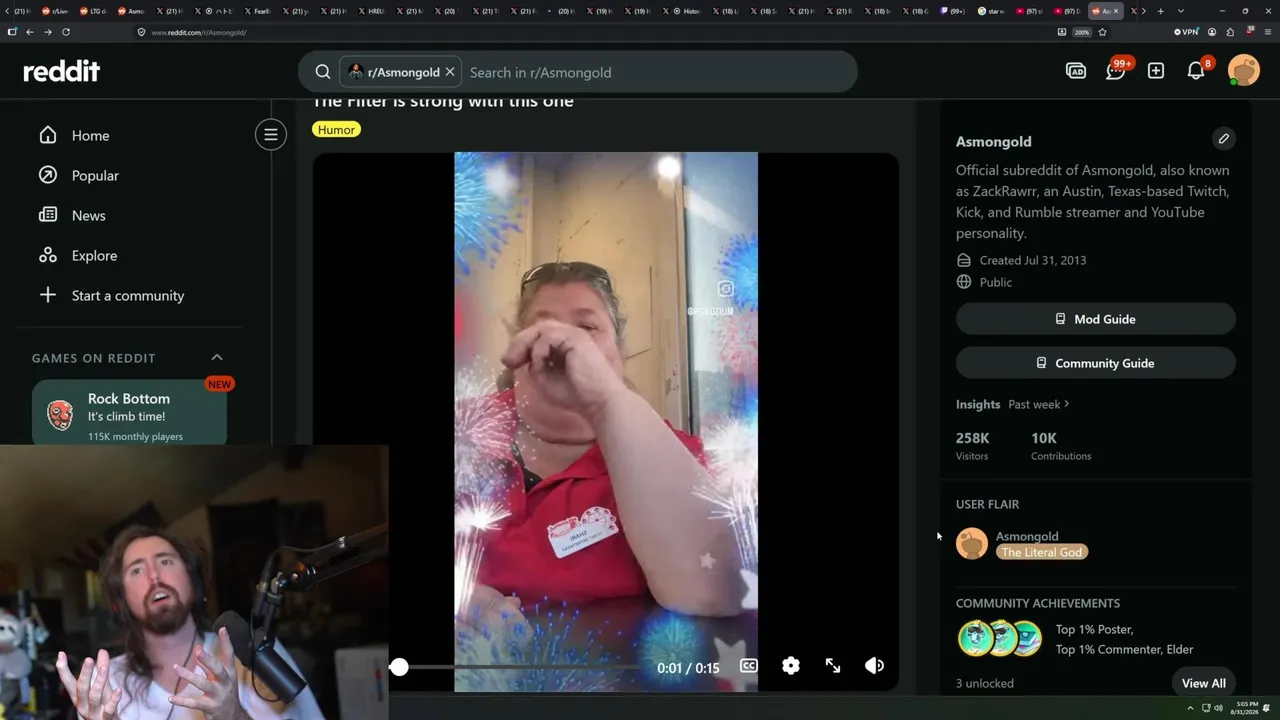
Task: Open the Community Guide
Action: click(x=1096, y=363)
